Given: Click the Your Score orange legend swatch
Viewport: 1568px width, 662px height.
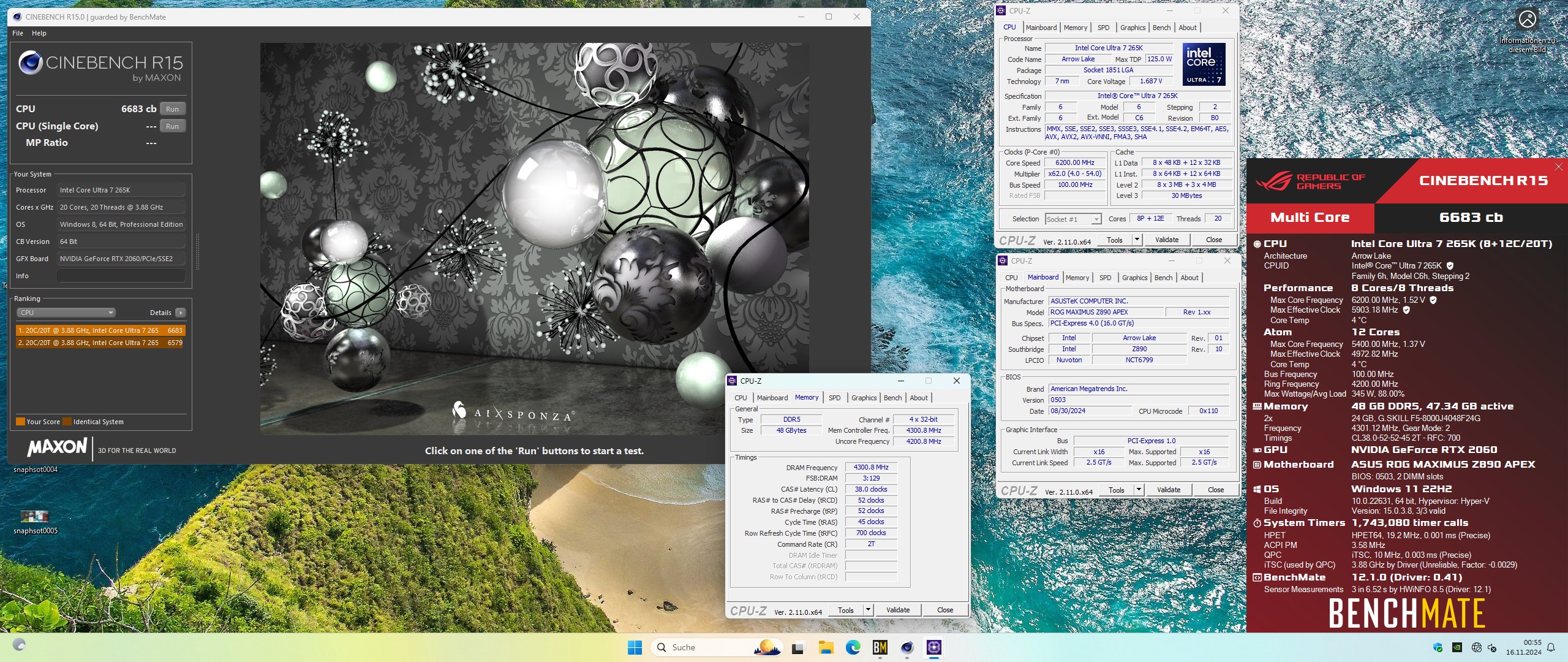Looking at the screenshot, I should pos(20,422).
